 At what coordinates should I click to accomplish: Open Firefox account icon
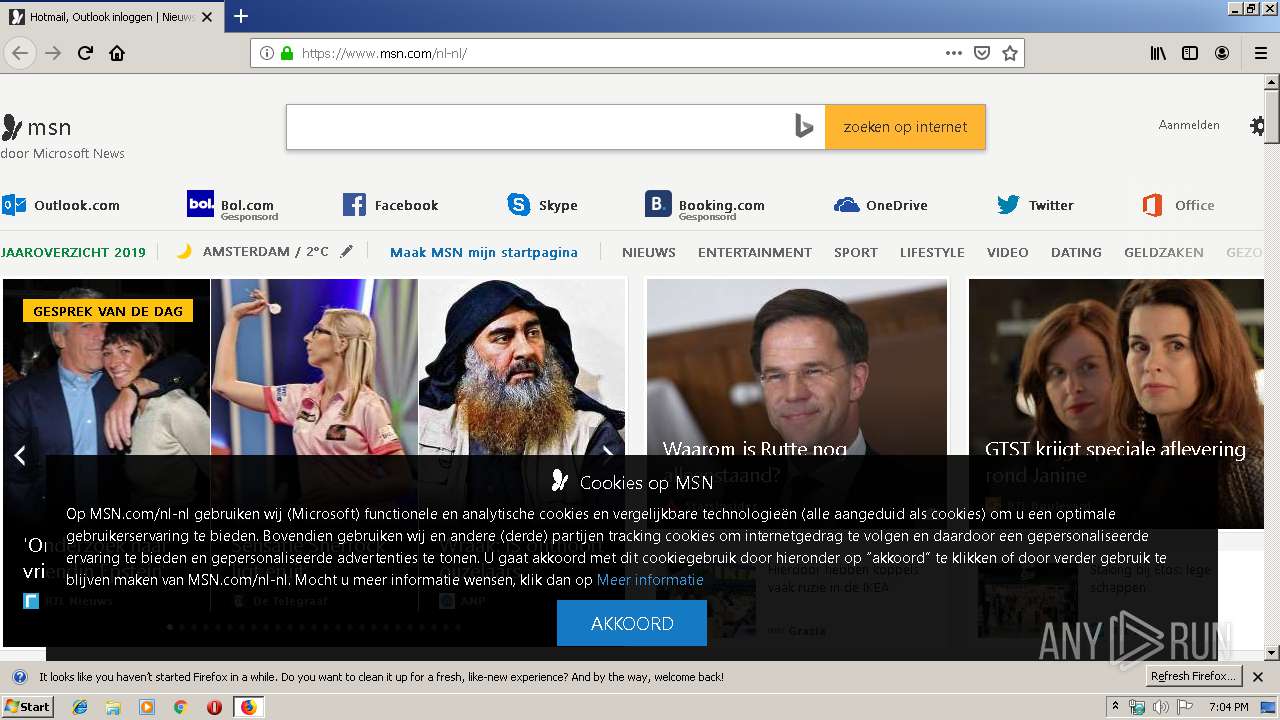(1222, 53)
